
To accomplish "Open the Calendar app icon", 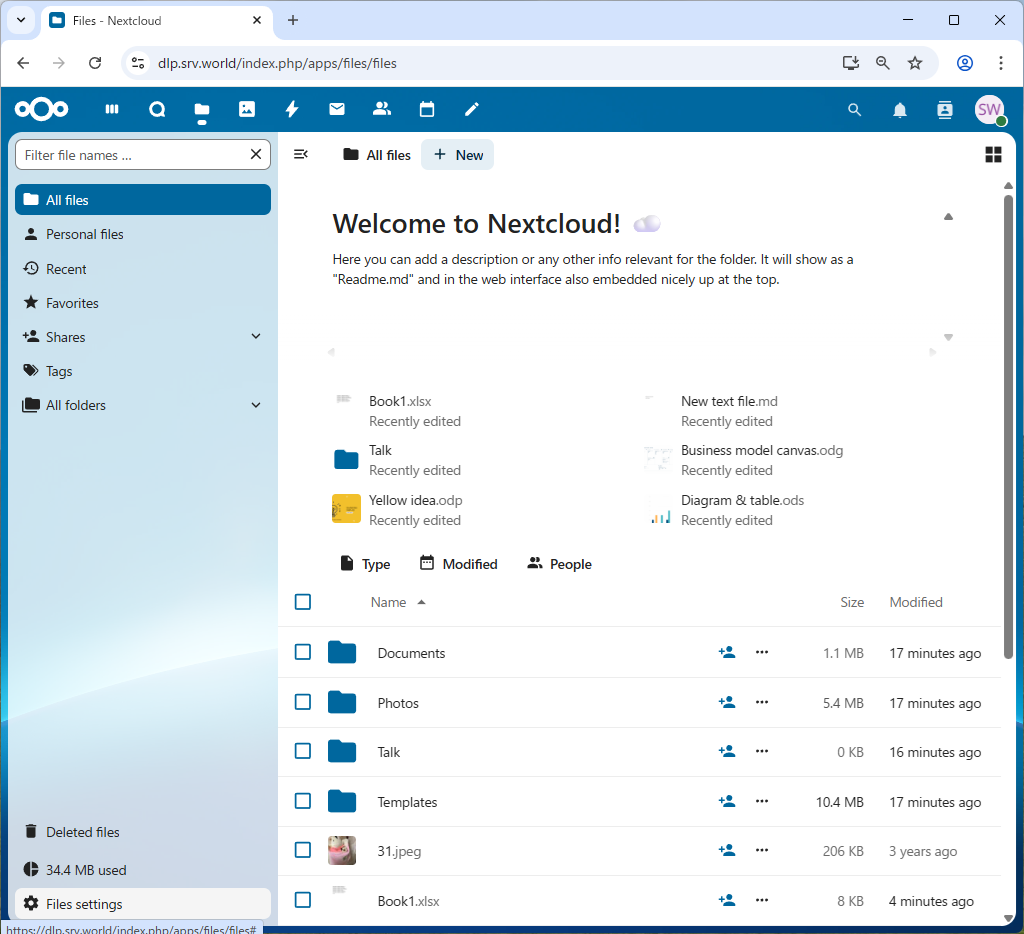I will tap(427, 109).
